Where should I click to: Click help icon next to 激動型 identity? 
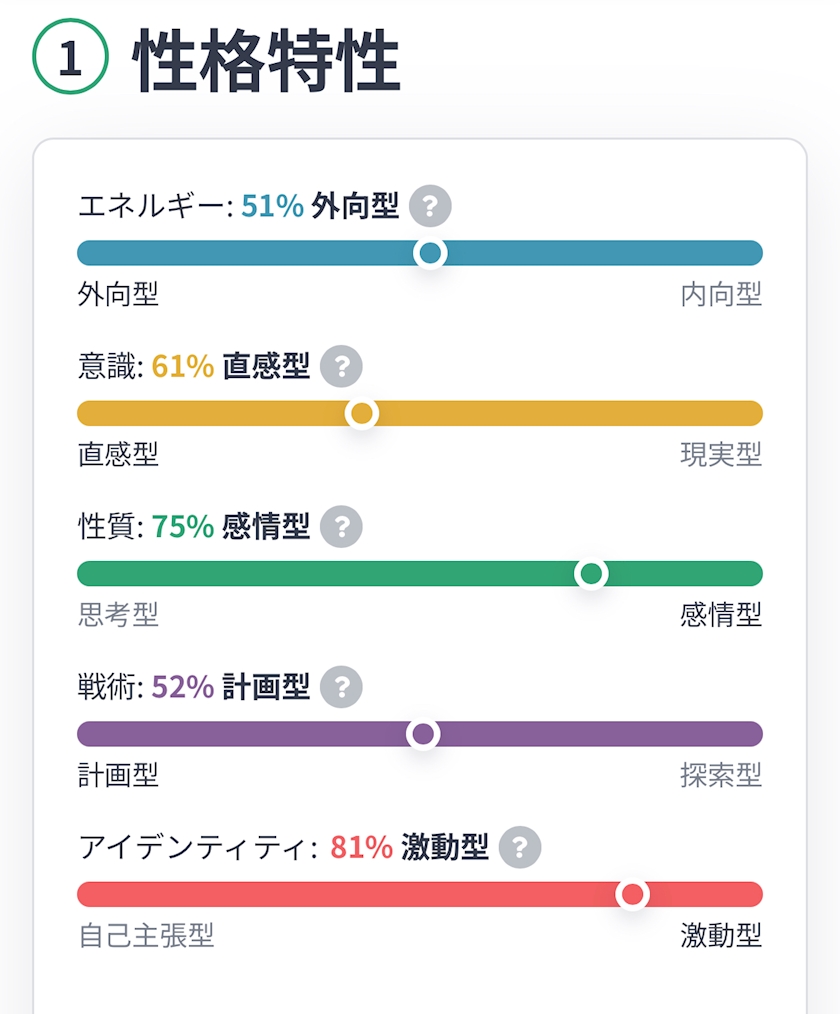520,847
